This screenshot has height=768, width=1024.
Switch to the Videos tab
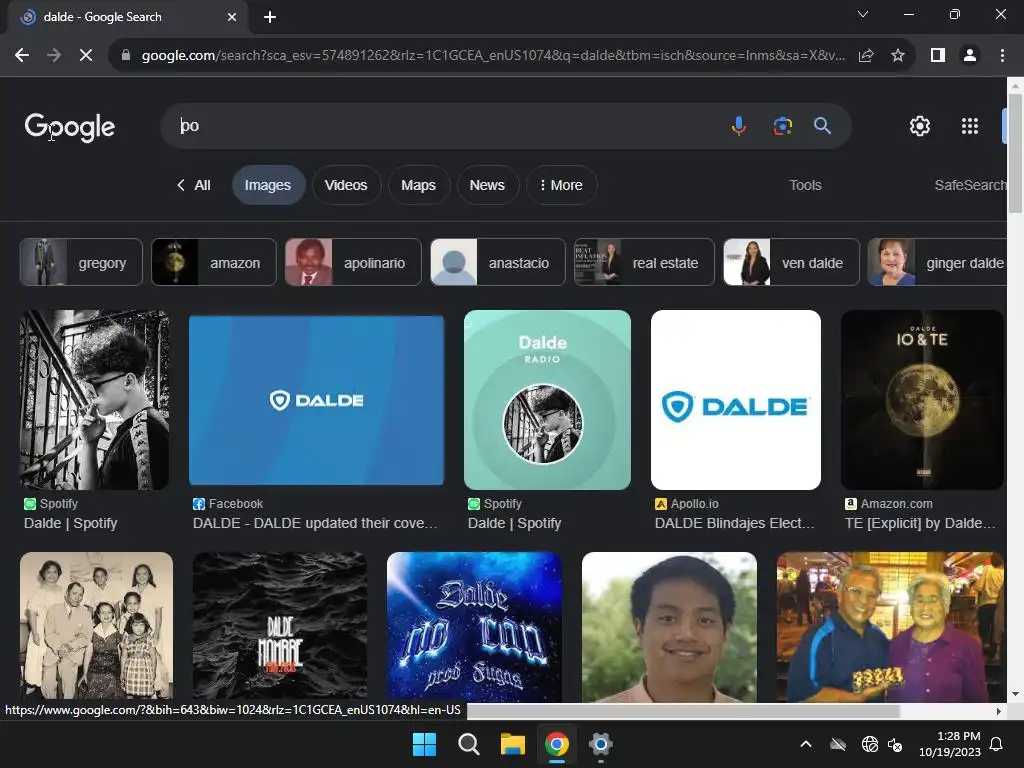[345, 185]
